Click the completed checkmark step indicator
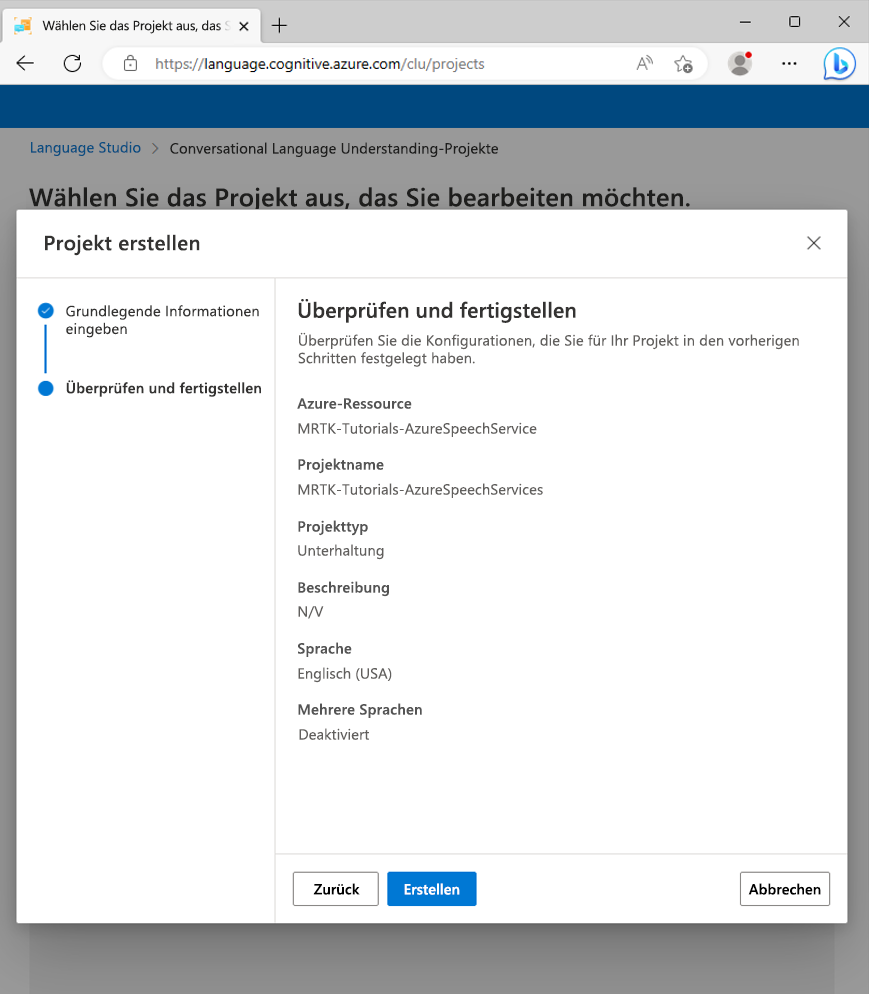 46,311
